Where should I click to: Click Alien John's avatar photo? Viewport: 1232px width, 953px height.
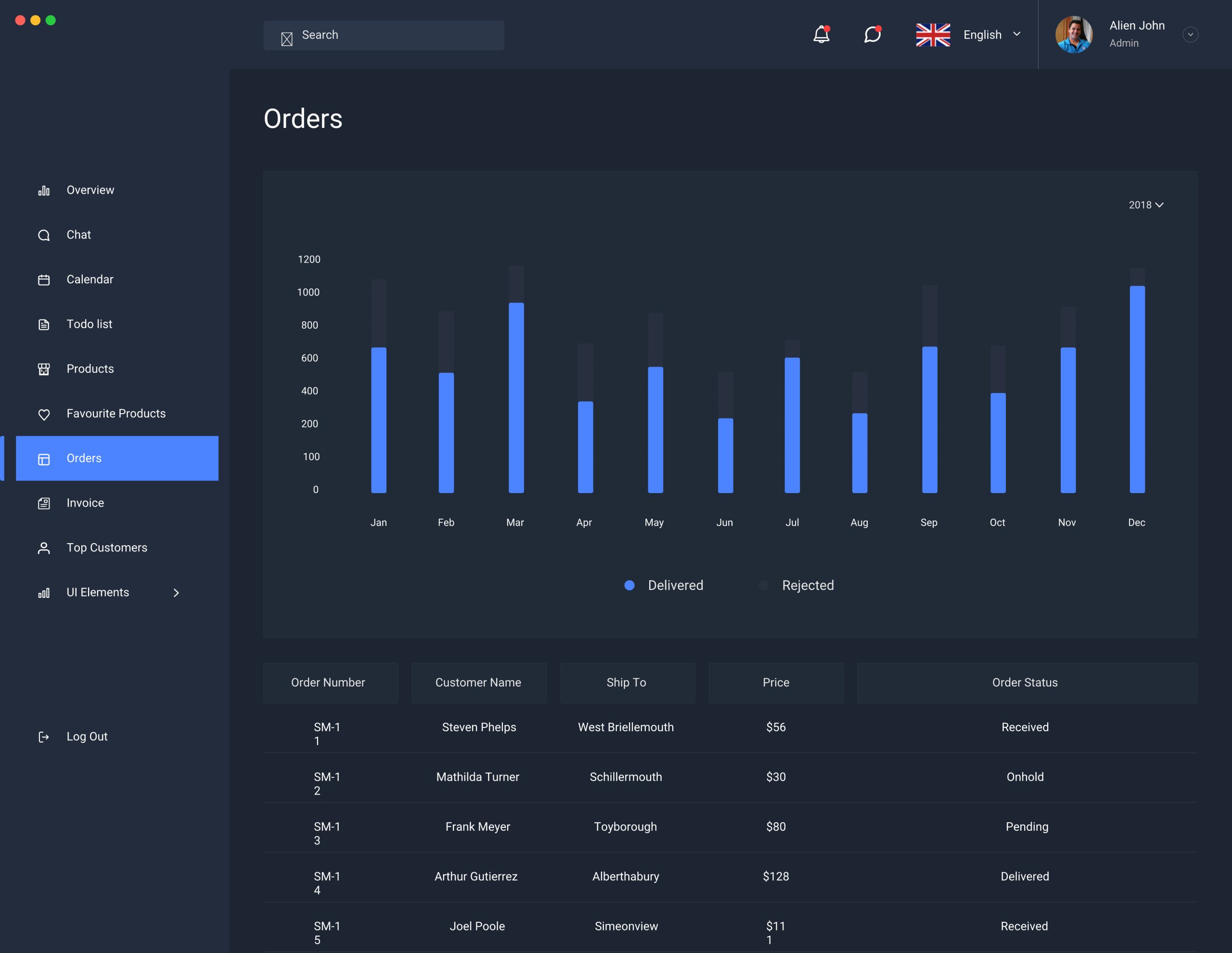click(x=1074, y=35)
